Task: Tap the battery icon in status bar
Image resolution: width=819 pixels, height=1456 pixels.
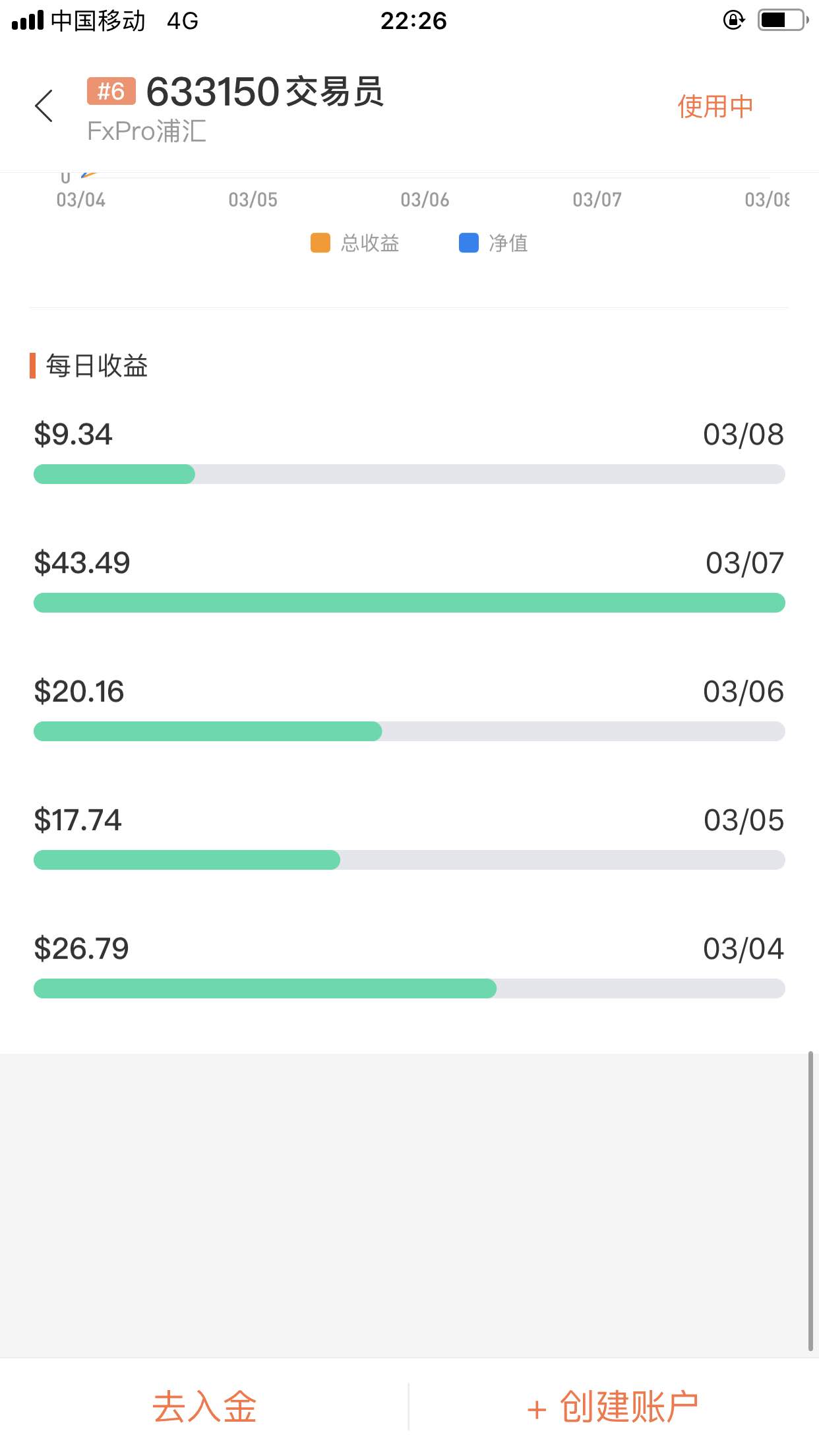Action: [x=783, y=20]
